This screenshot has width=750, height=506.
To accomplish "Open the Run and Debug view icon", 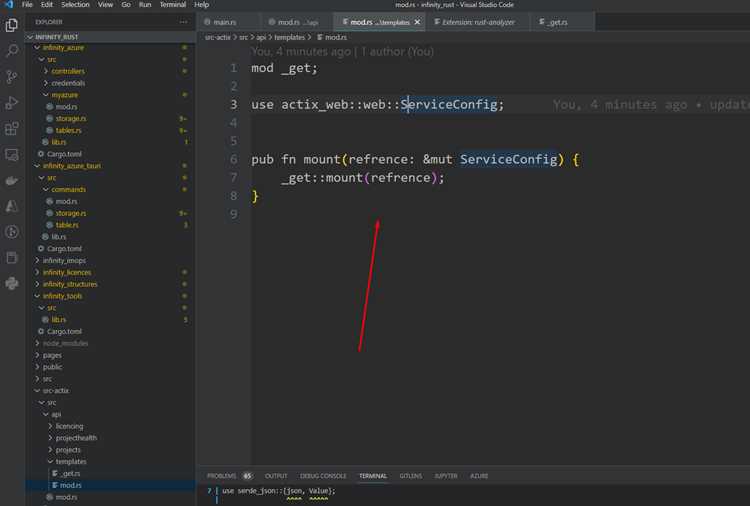I will pyautogui.click(x=11, y=102).
